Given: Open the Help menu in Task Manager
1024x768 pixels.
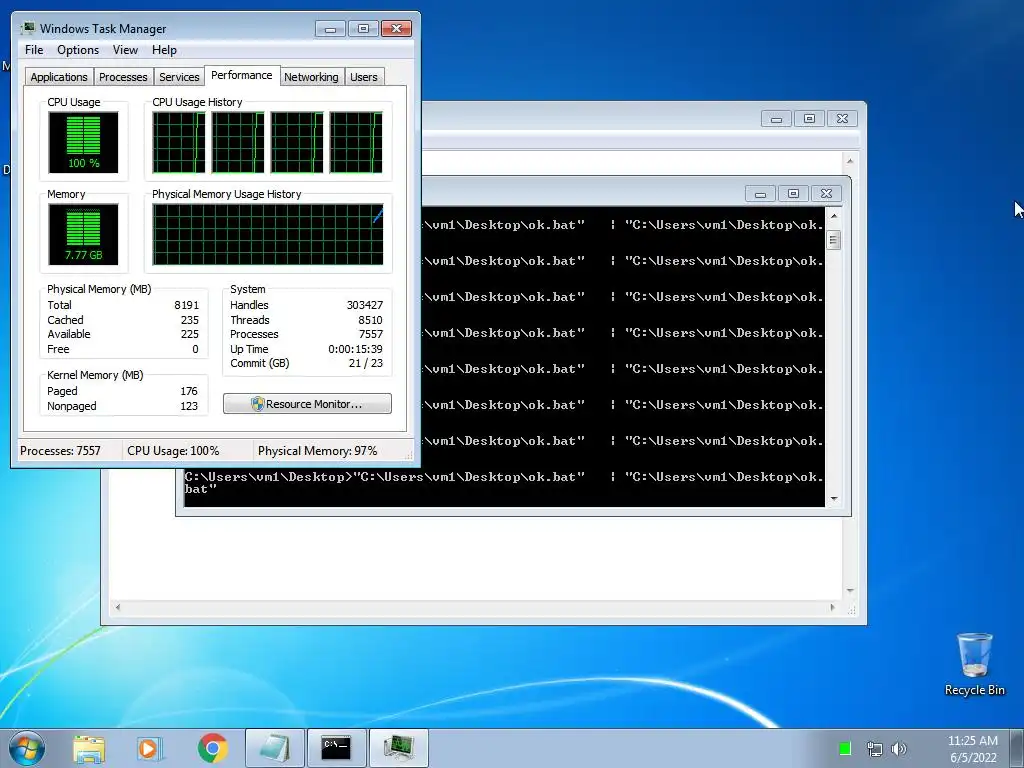Looking at the screenshot, I should tap(164, 50).
